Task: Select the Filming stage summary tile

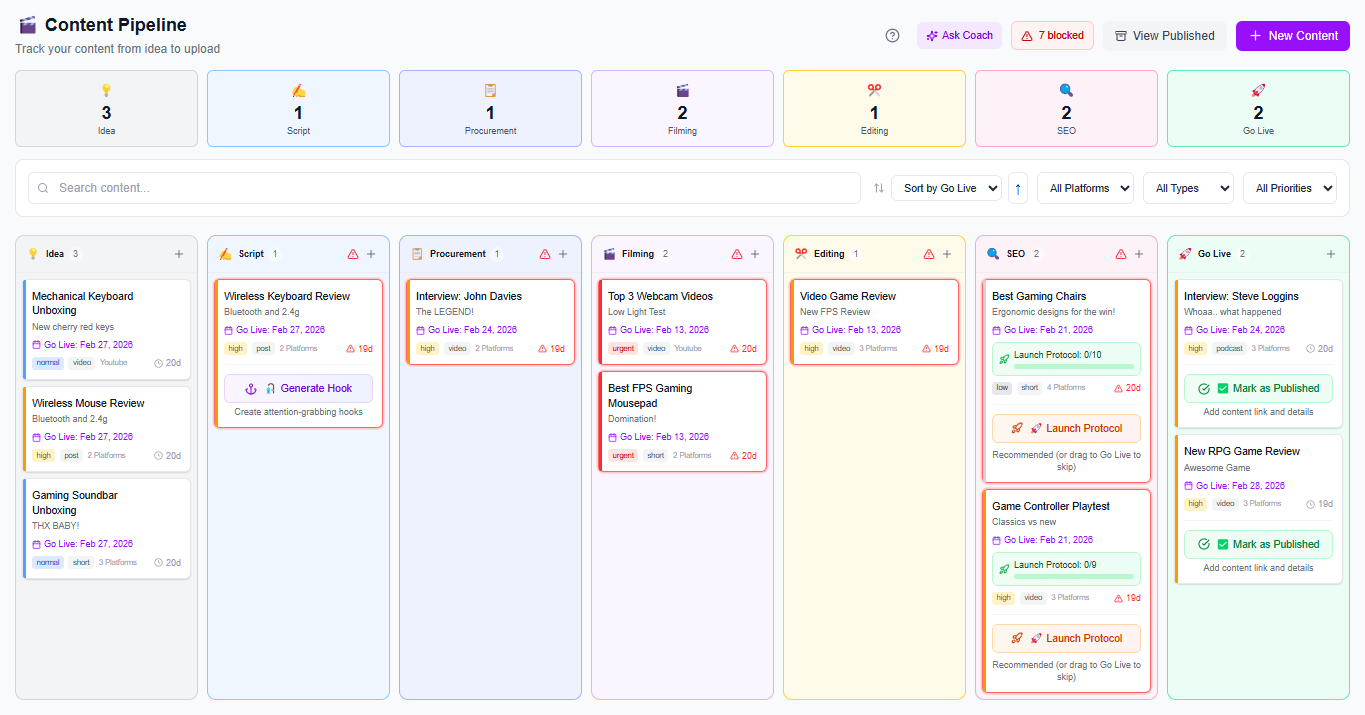Action: tap(682, 109)
